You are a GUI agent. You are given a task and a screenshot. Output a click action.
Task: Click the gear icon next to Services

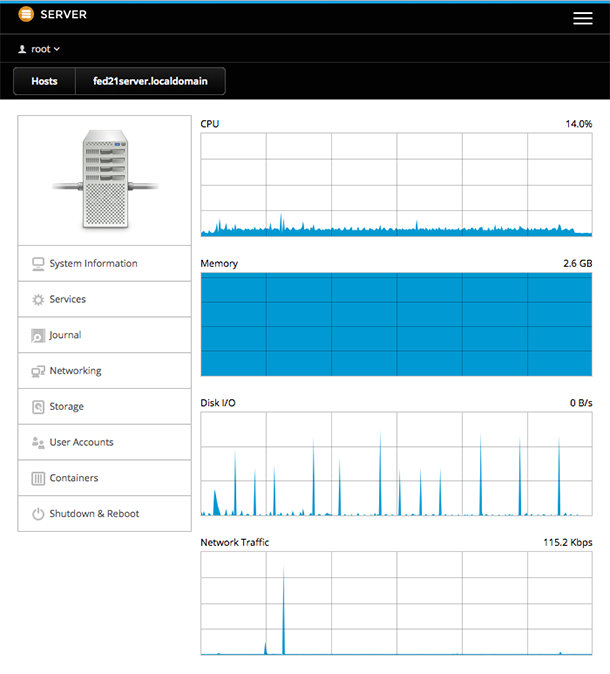point(38,300)
